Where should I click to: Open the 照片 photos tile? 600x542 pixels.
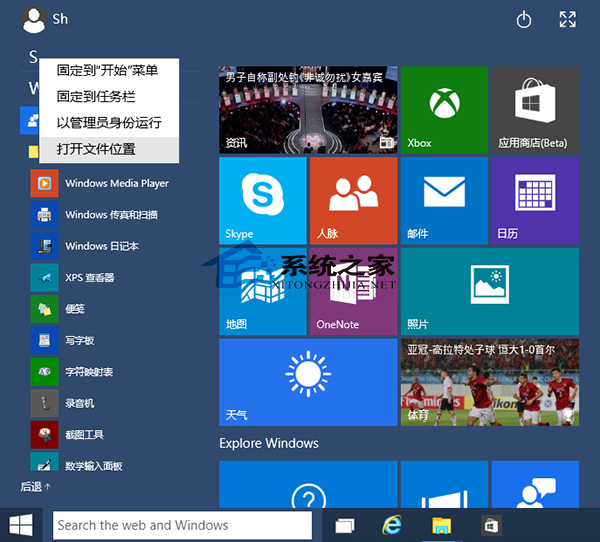490,292
